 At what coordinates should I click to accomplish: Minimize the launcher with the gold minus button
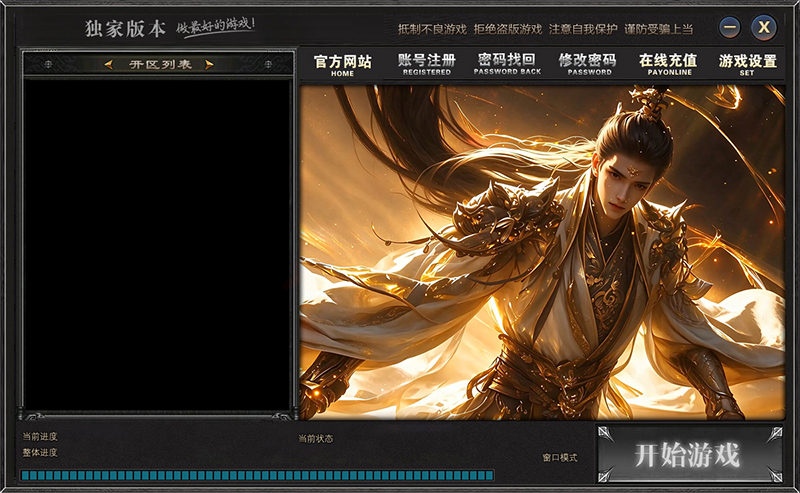point(730,27)
